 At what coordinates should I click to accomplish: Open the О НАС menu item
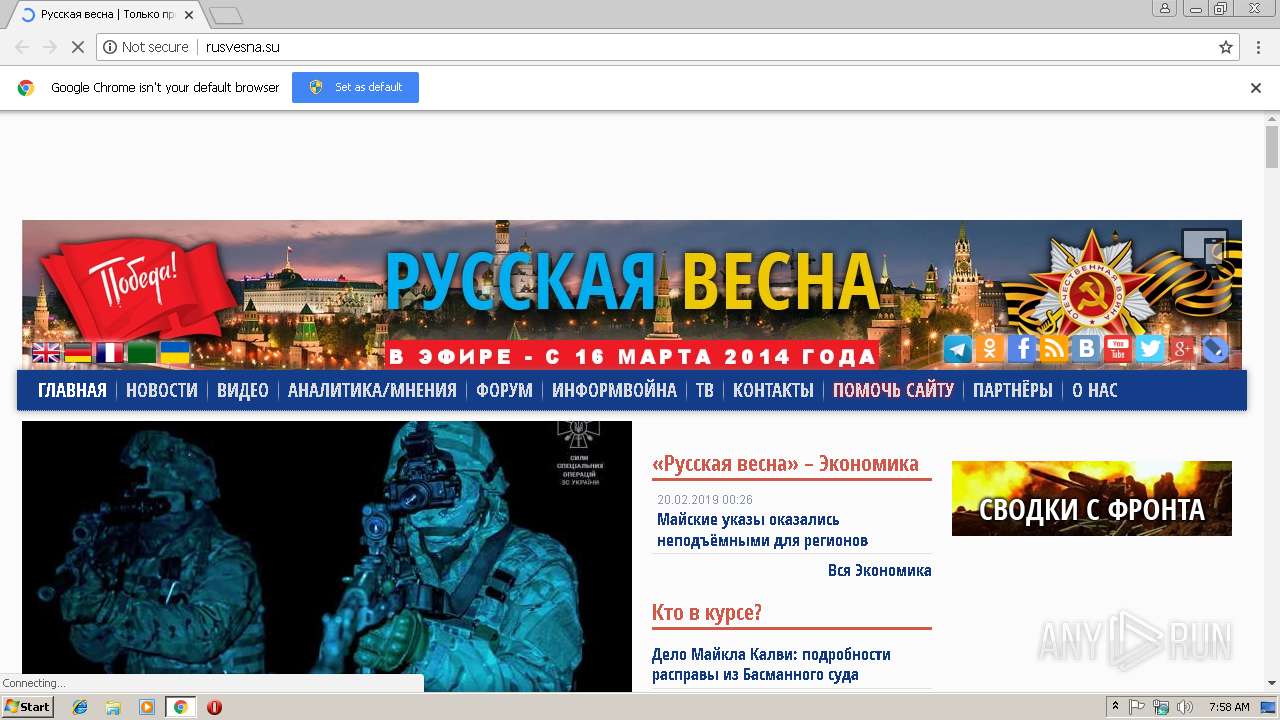pos(1095,390)
